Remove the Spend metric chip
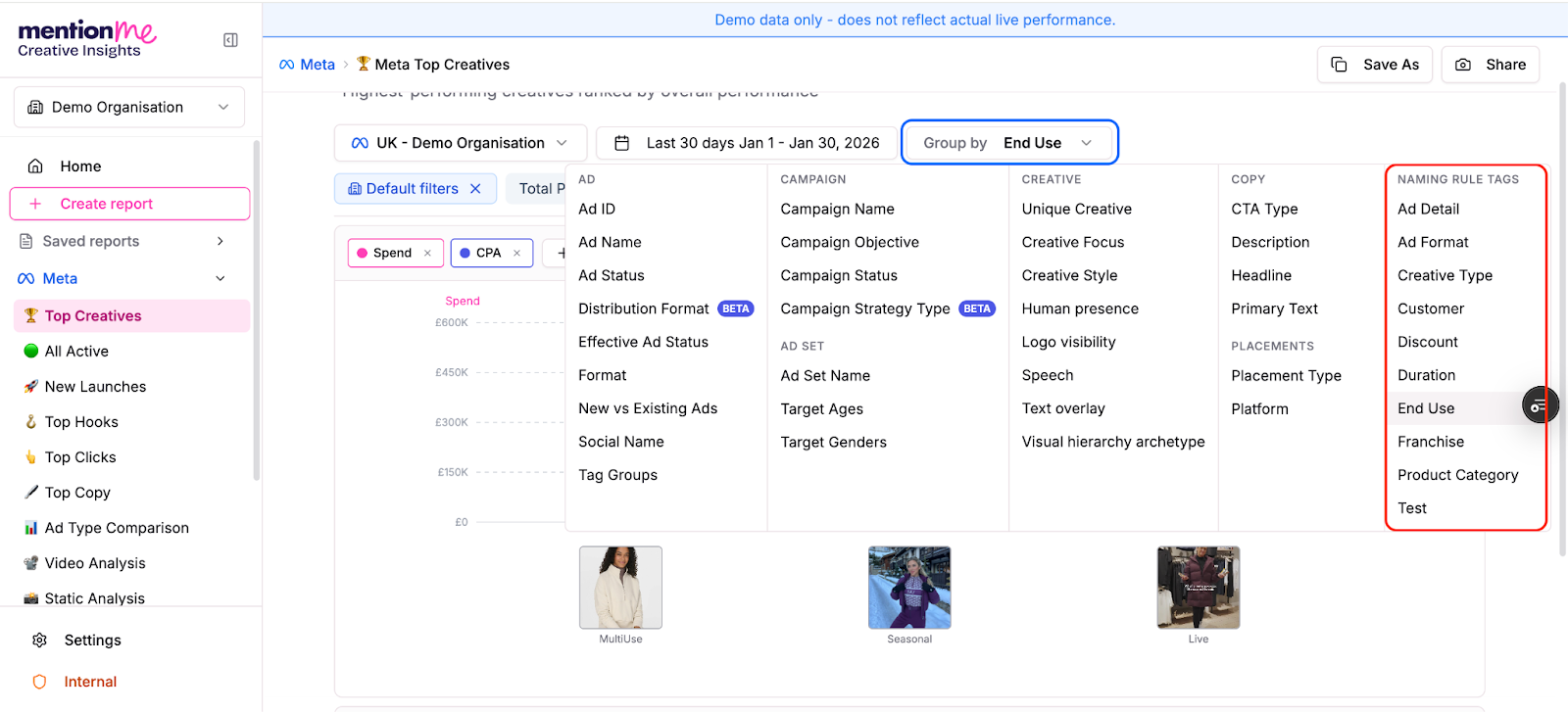Image resolution: width=1568 pixels, height=712 pixels. click(x=427, y=253)
